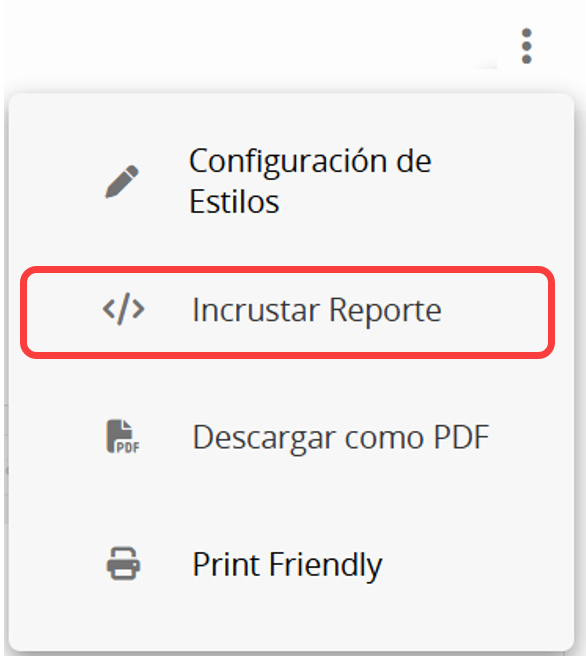Choose the Print Friendly option
Image resolution: width=586 pixels, height=656 pixels.
[292, 564]
